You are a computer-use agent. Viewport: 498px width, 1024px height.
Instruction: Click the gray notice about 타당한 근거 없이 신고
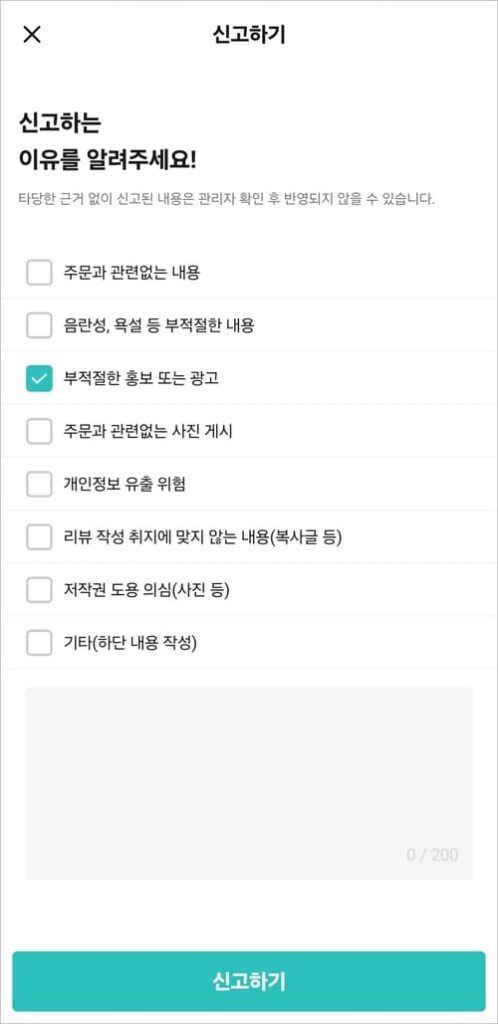coord(226,199)
